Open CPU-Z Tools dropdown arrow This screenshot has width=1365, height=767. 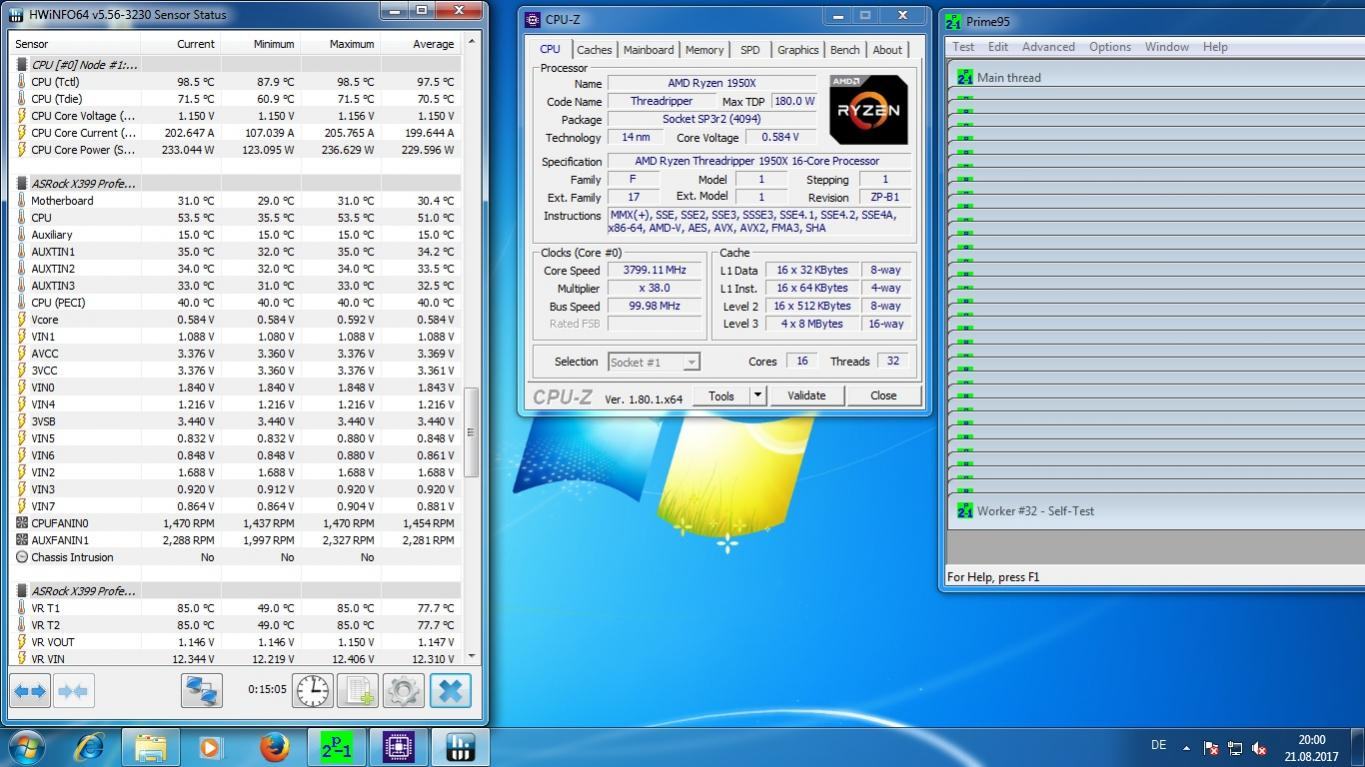[x=757, y=395]
